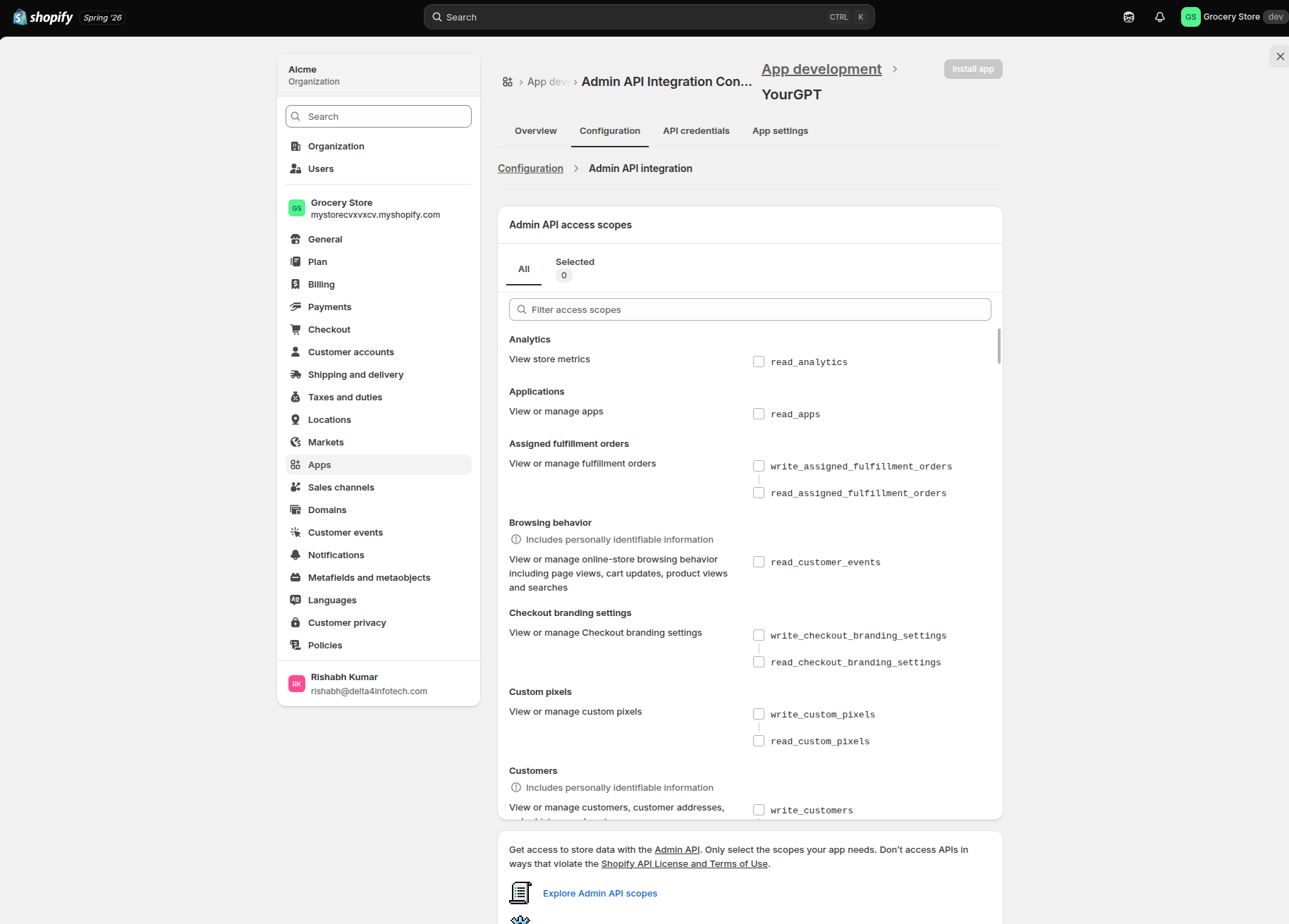The height and width of the screenshot is (924, 1289).
Task: Open Shopify API License and Terms link
Action: [x=684, y=864]
